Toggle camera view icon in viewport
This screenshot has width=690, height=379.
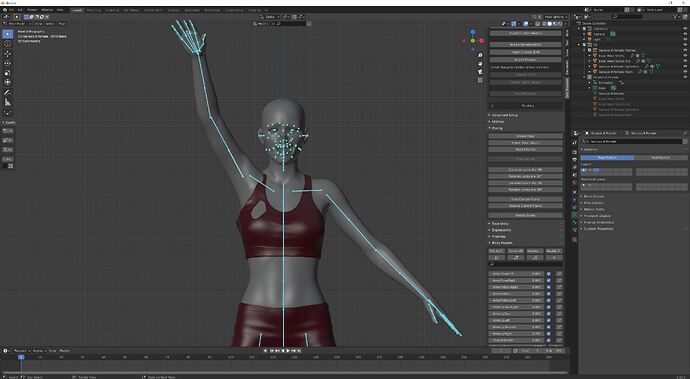click(x=480, y=72)
